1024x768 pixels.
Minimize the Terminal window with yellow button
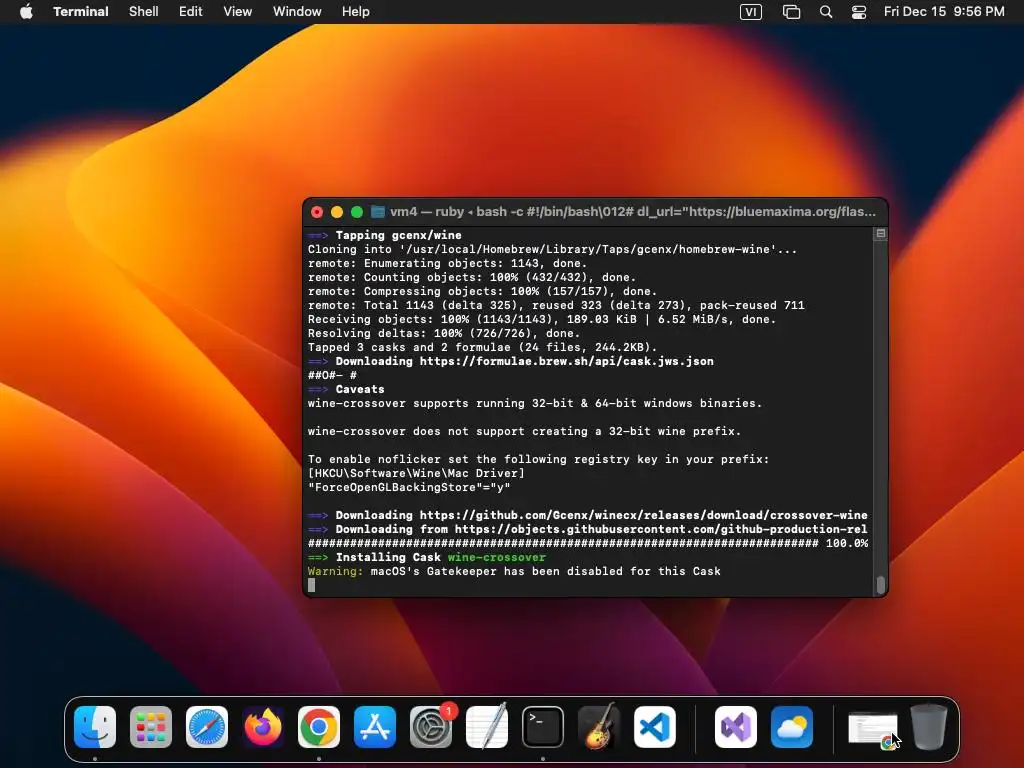tap(337, 212)
